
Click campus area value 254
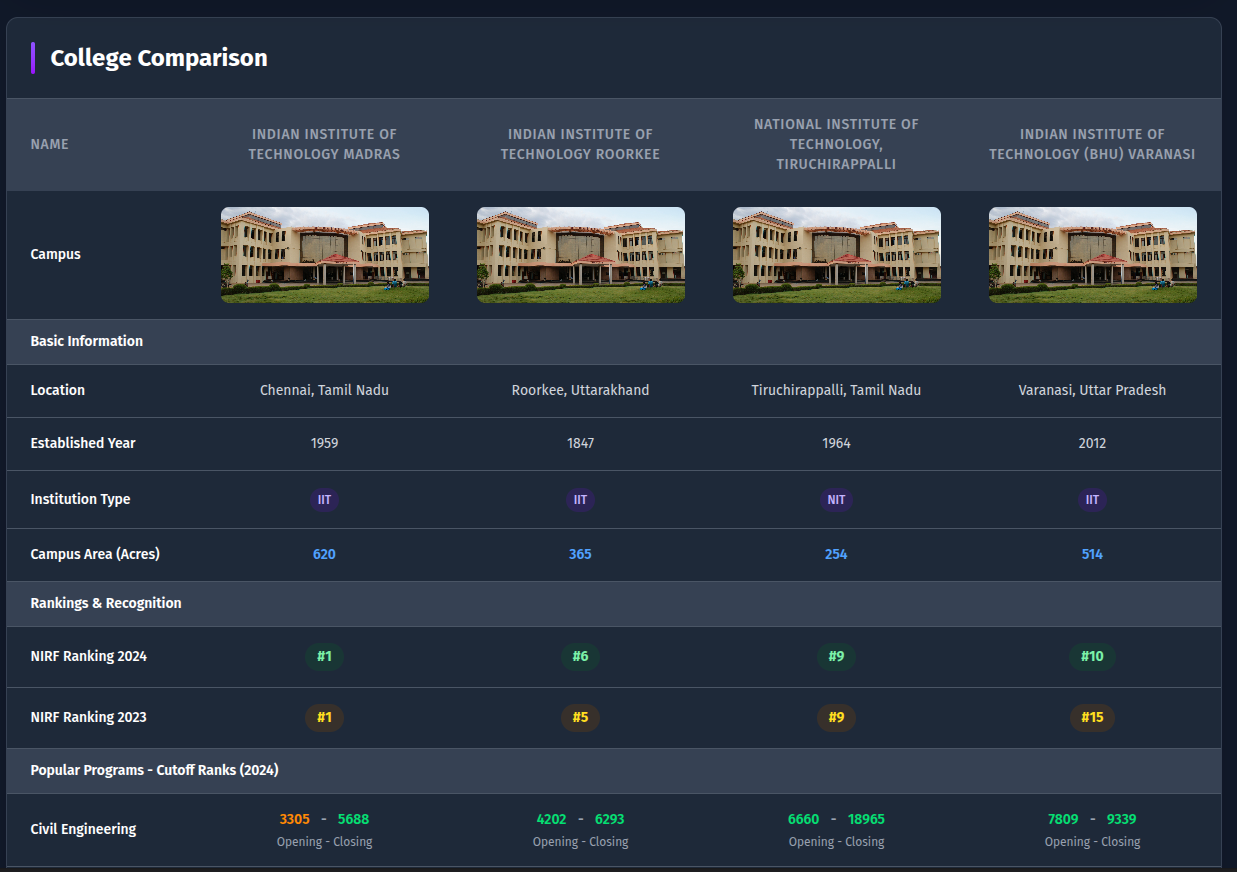click(x=836, y=554)
